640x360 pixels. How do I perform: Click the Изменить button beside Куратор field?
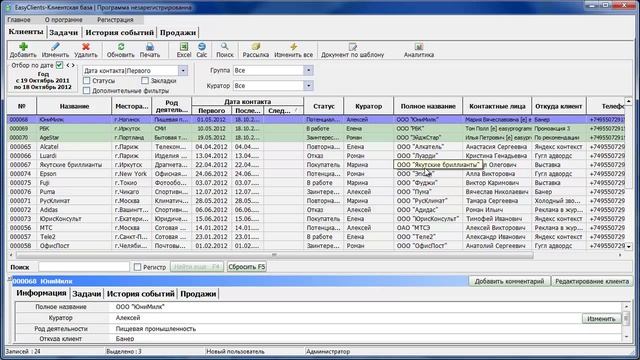[x=601, y=319]
